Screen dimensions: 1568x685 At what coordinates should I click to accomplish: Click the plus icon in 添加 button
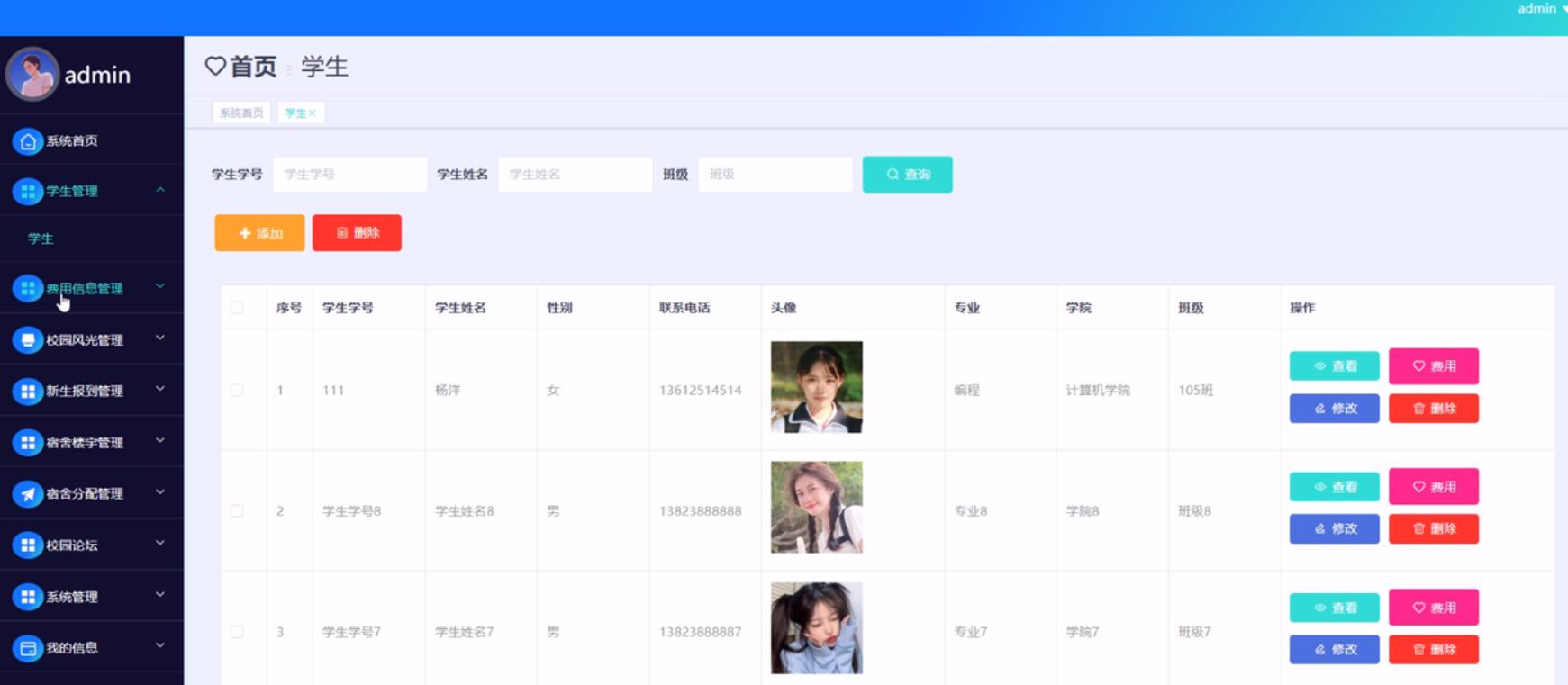point(244,233)
